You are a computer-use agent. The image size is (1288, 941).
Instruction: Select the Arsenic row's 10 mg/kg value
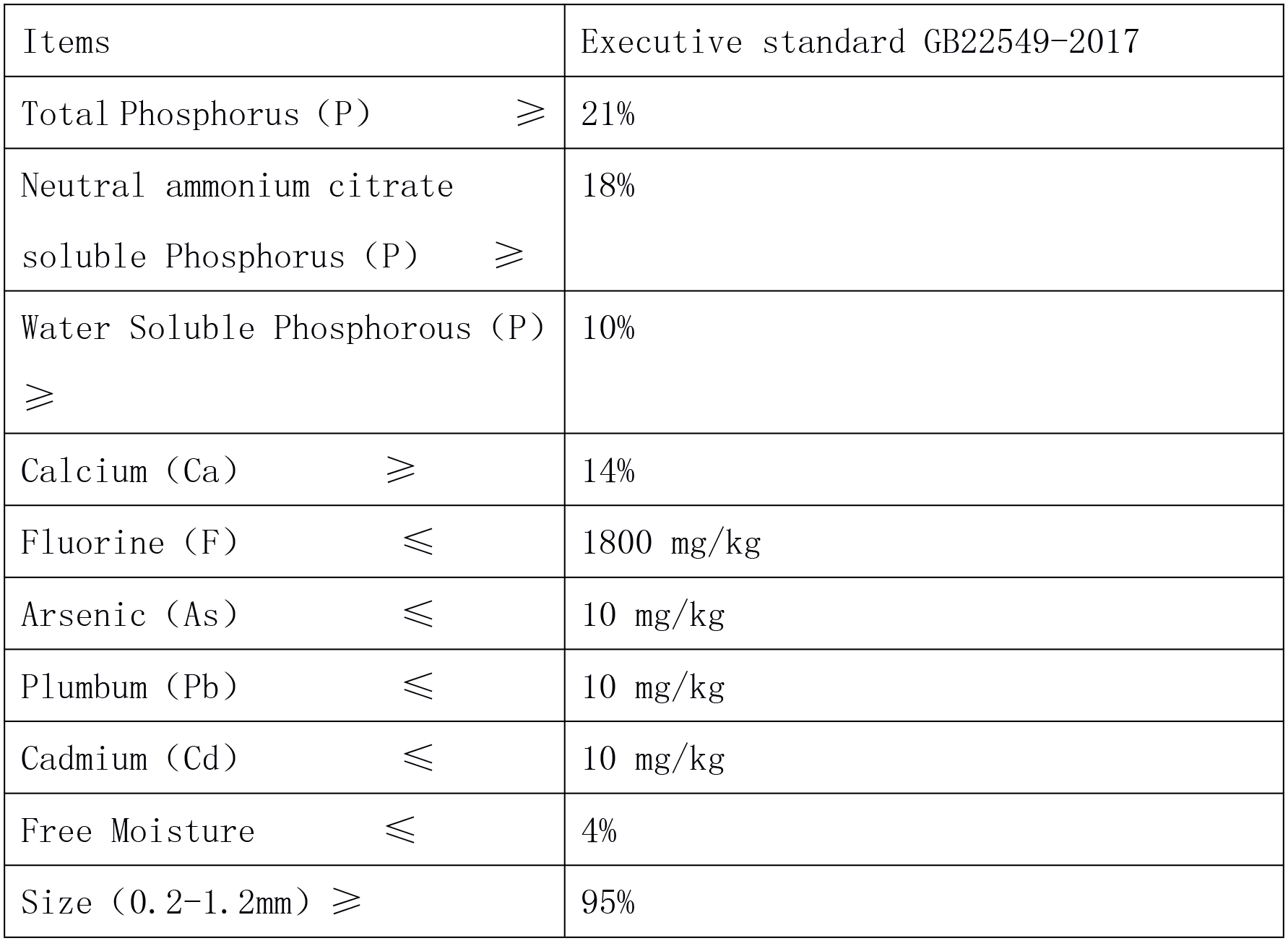tap(653, 615)
